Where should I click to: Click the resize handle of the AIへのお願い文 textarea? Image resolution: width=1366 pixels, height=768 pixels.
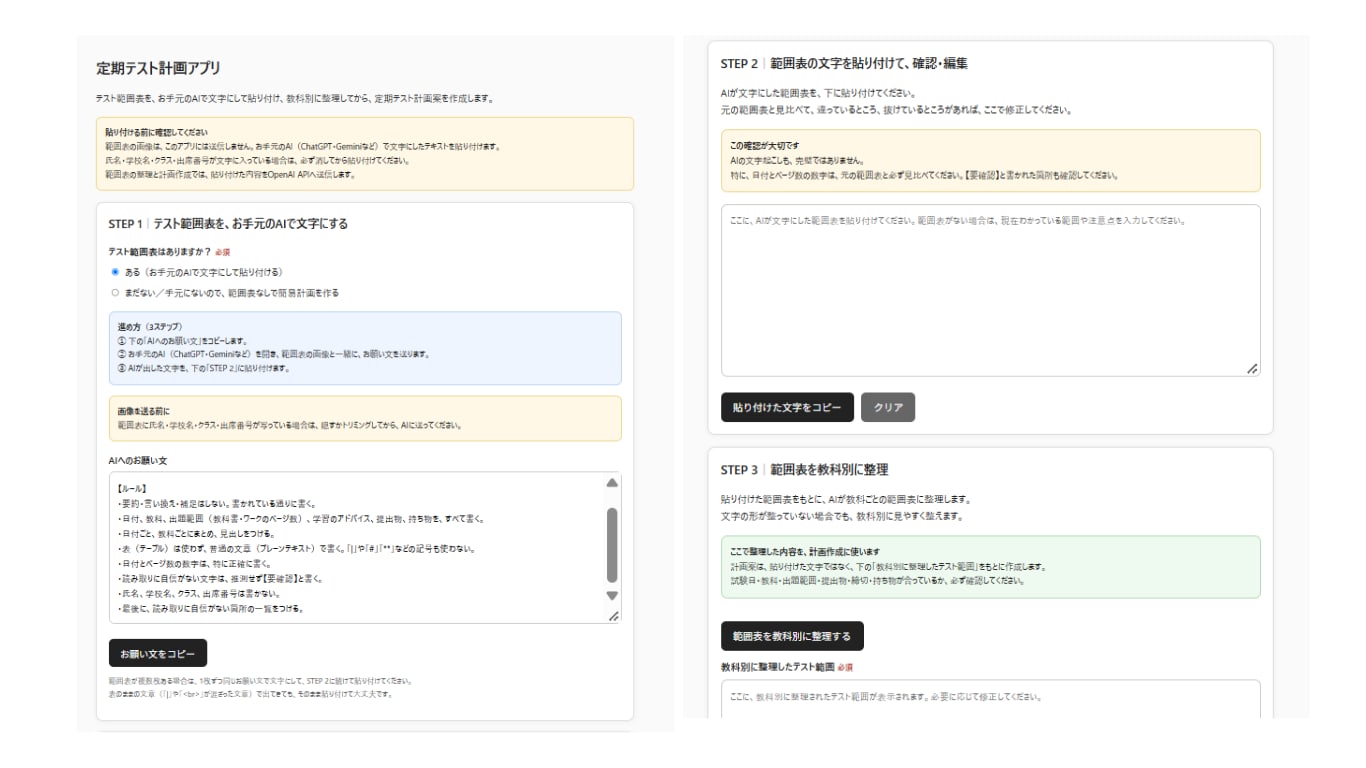(x=614, y=616)
